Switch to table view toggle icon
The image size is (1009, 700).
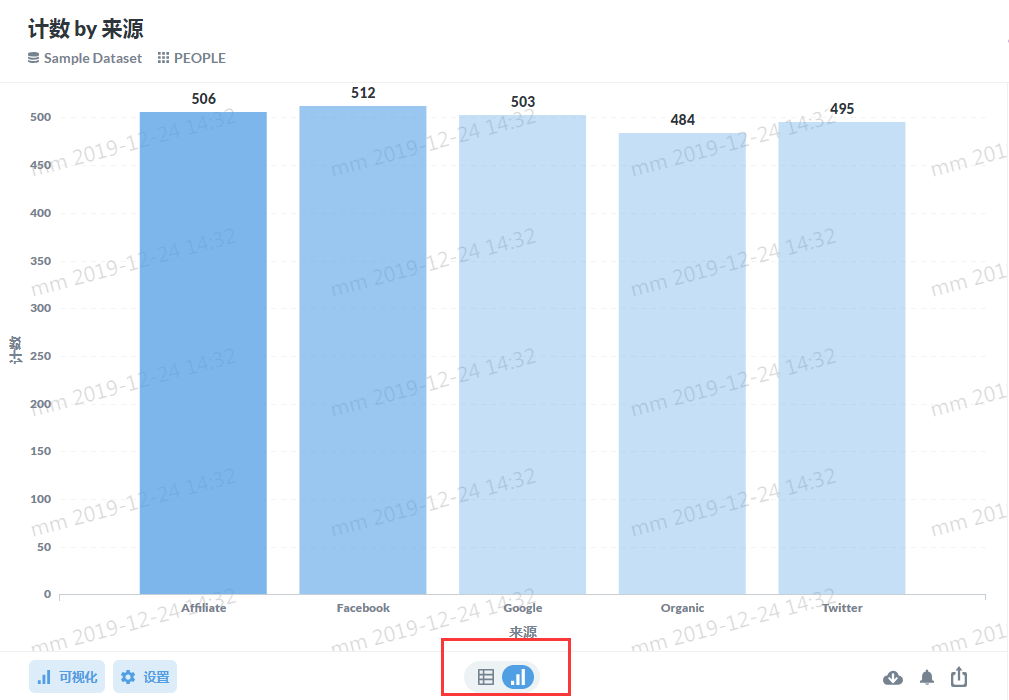[486, 677]
